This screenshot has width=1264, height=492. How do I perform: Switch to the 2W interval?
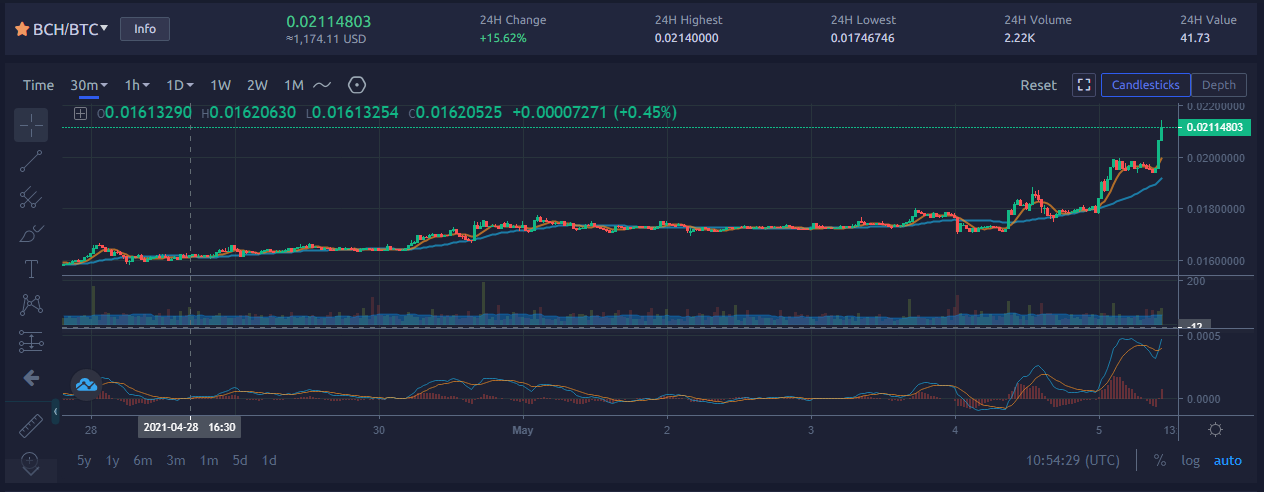[x=257, y=85]
